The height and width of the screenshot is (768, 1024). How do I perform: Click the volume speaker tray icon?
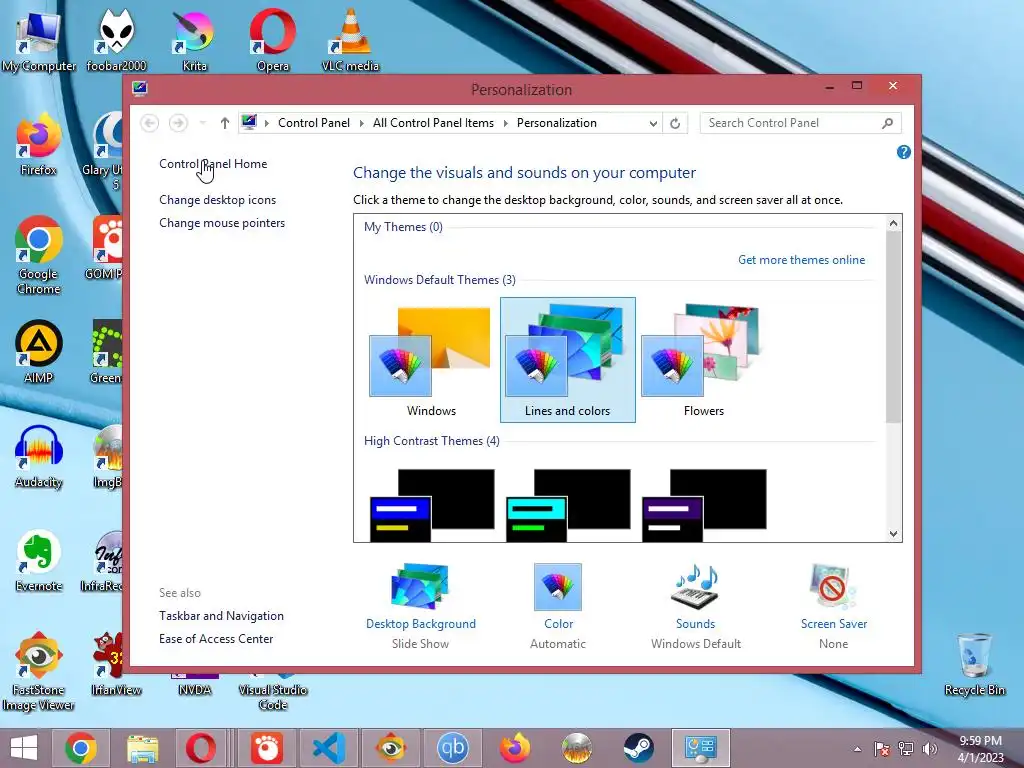tap(929, 748)
